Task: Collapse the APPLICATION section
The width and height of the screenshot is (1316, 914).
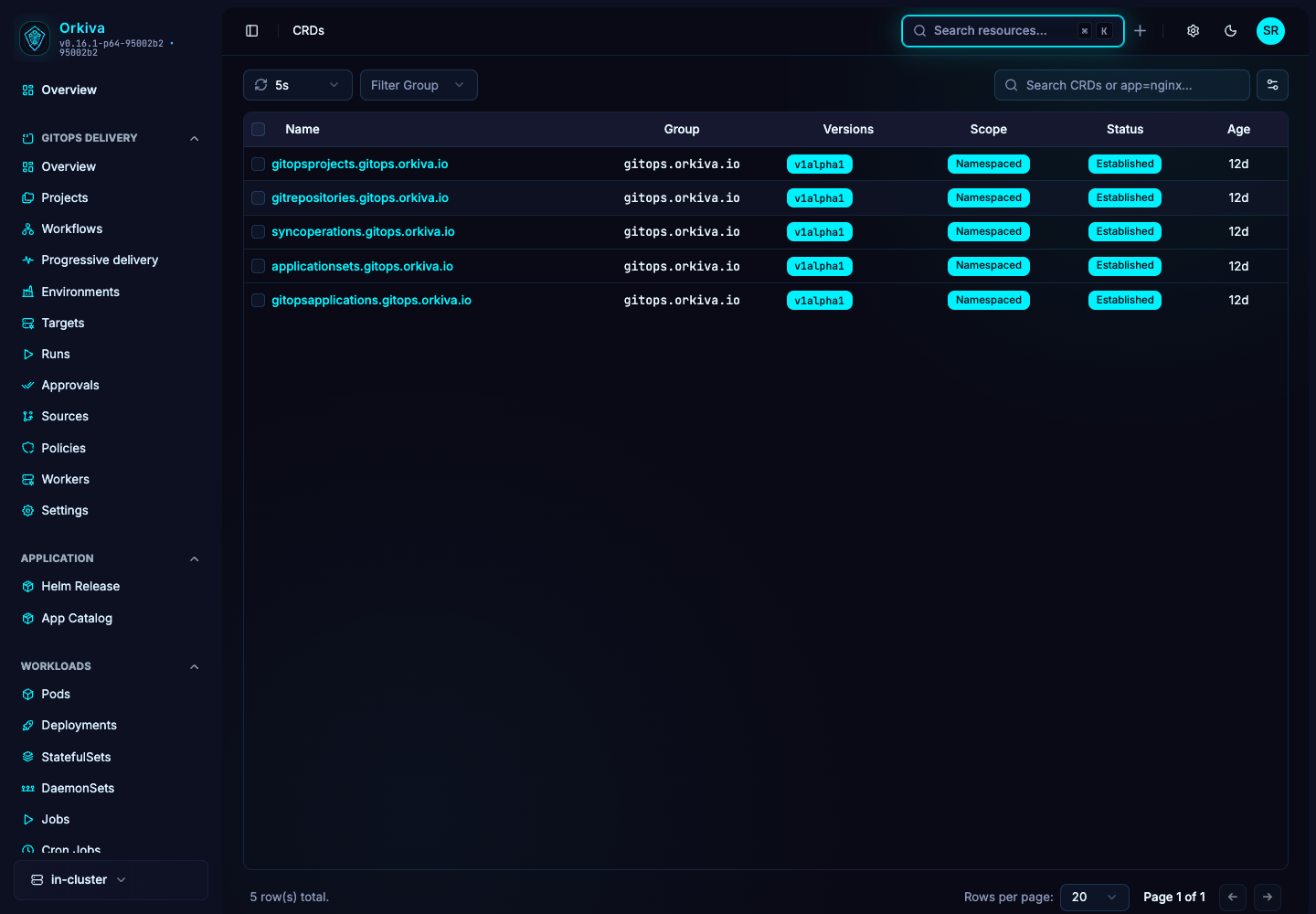Action: [194, 558]
